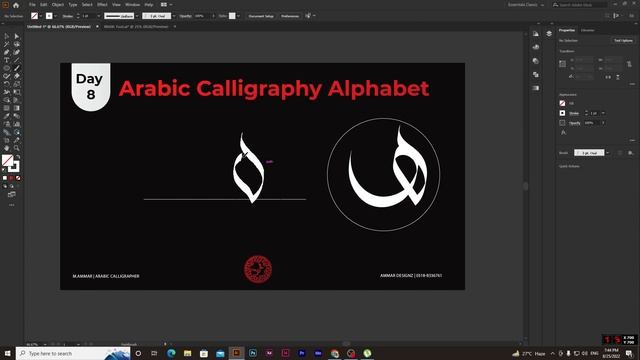This screenshot has width=640, height=360.
Task: Select the Ellipse tool
Action: (7, 68)
